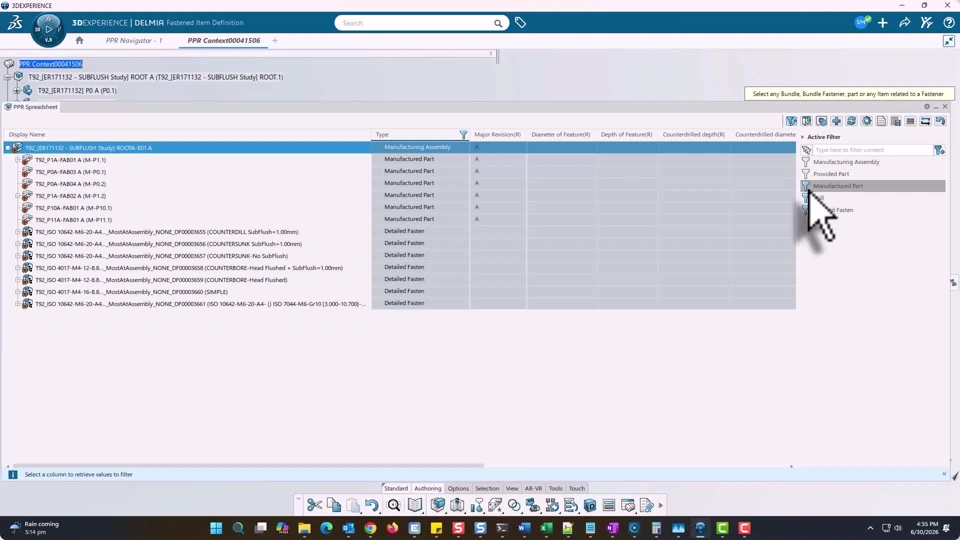Open the Selection action bar tab
Image resolution: width=960 pixels, height=540 pixels.
pos(487,489)
